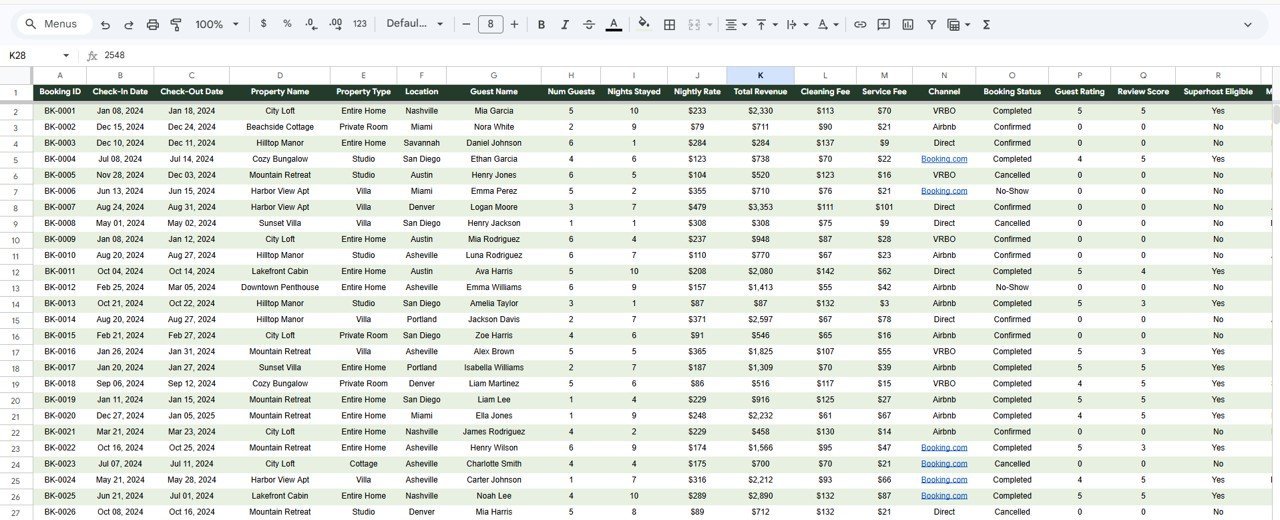Select Cottage property type cell
1280x520 pixels.
[364, 464]
